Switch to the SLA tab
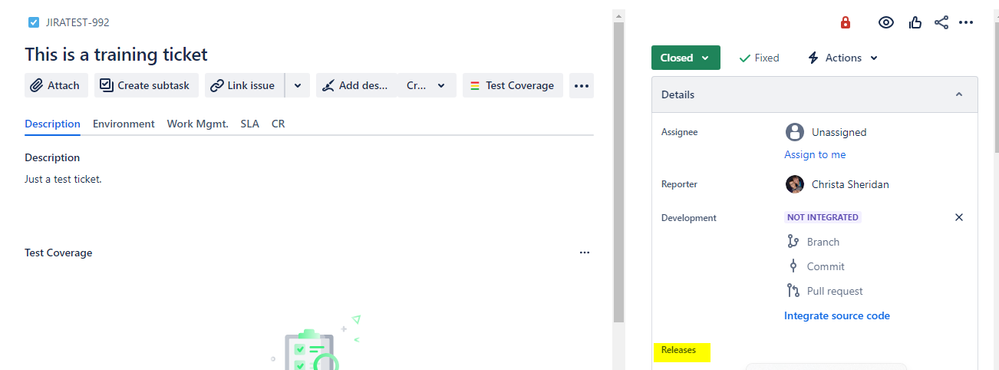999x370 pixels. click(250, 124)
